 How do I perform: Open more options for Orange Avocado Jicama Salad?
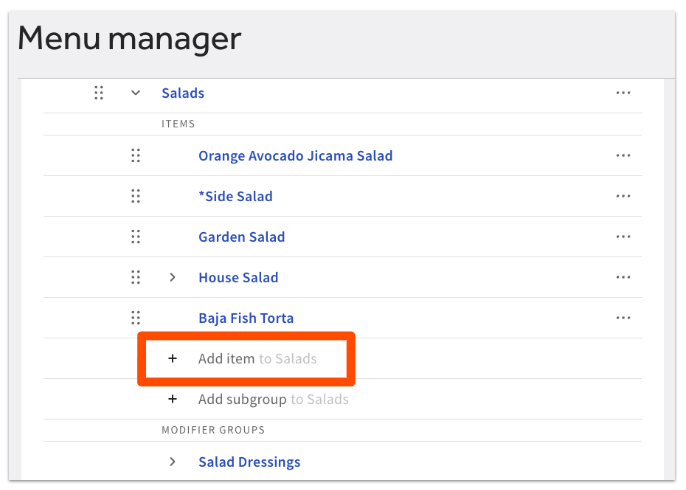pos(623,156)
